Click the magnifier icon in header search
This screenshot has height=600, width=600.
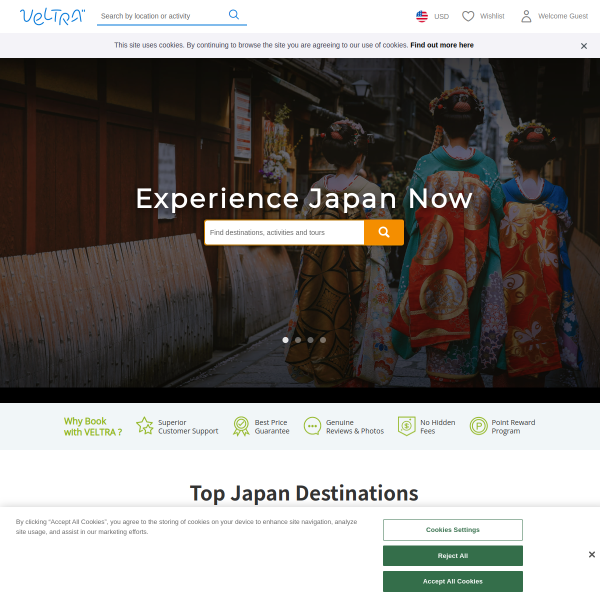pyautogui.click(x=234, y=15)
